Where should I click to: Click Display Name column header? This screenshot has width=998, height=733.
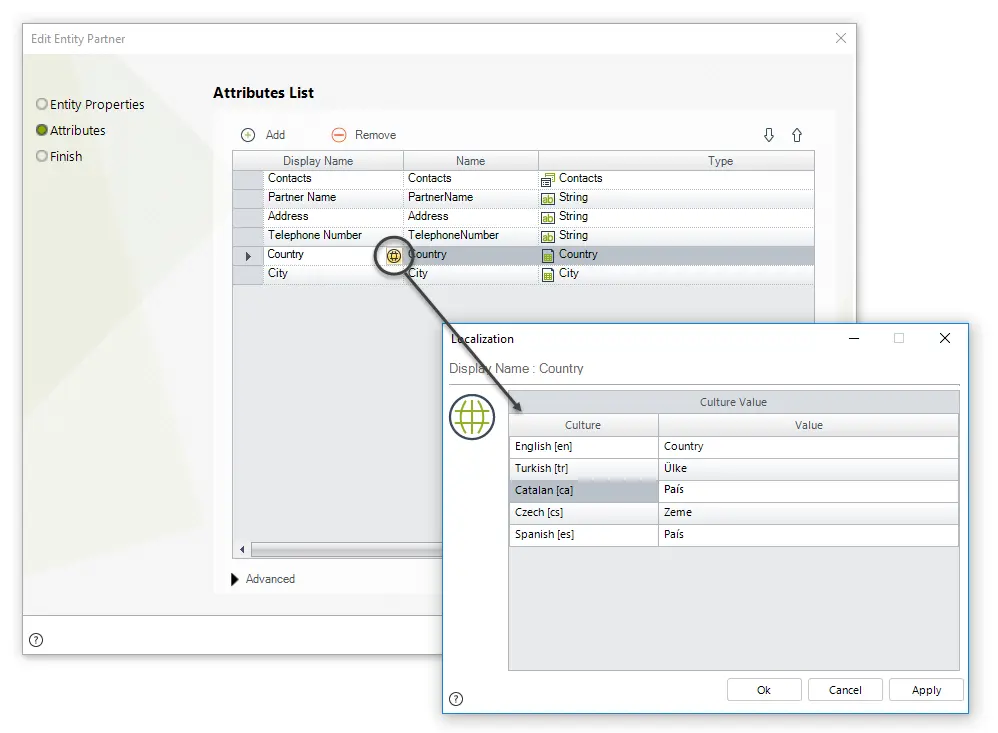pos(318,161)
